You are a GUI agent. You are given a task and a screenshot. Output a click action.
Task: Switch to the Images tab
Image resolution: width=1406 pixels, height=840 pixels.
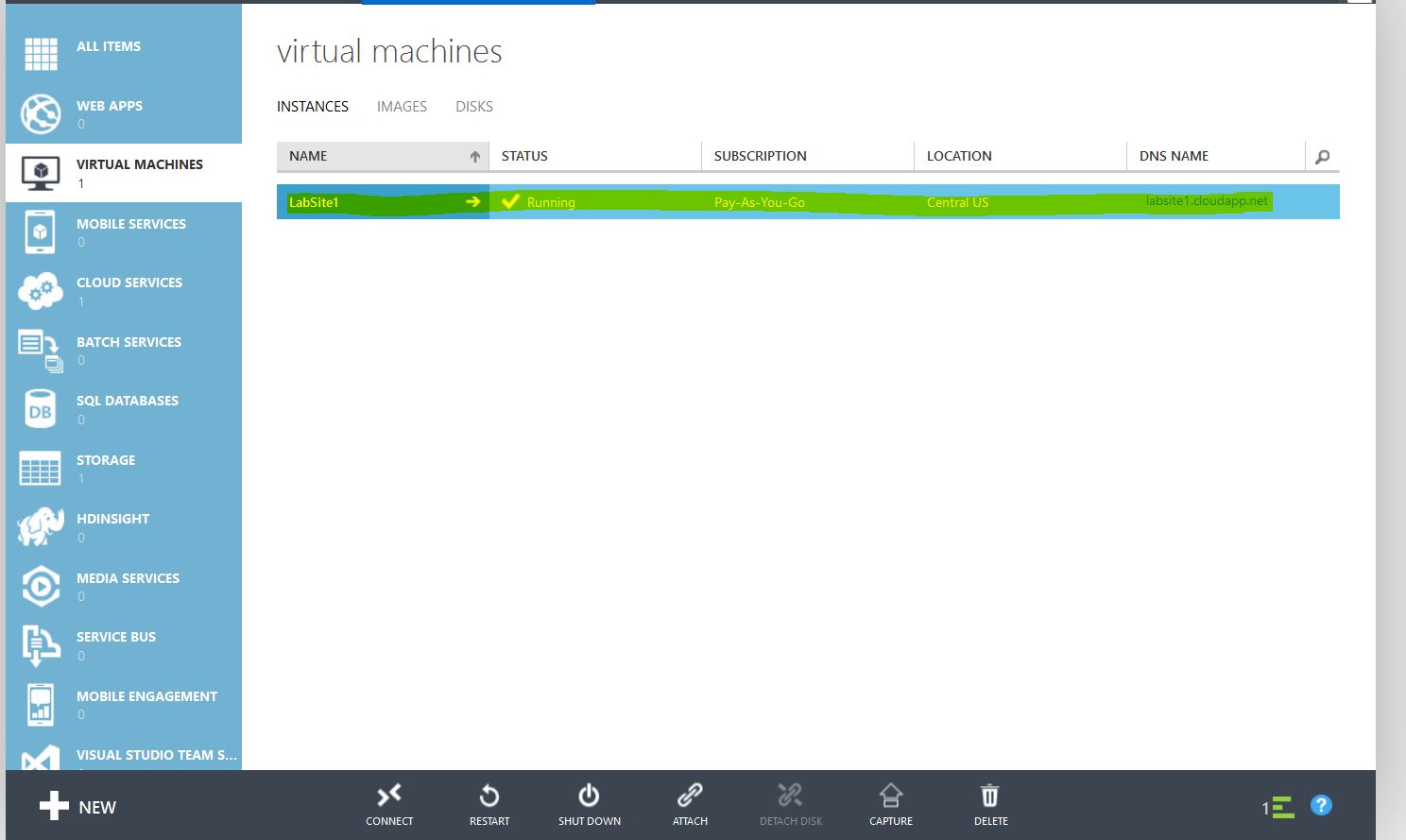click(402, 107)
